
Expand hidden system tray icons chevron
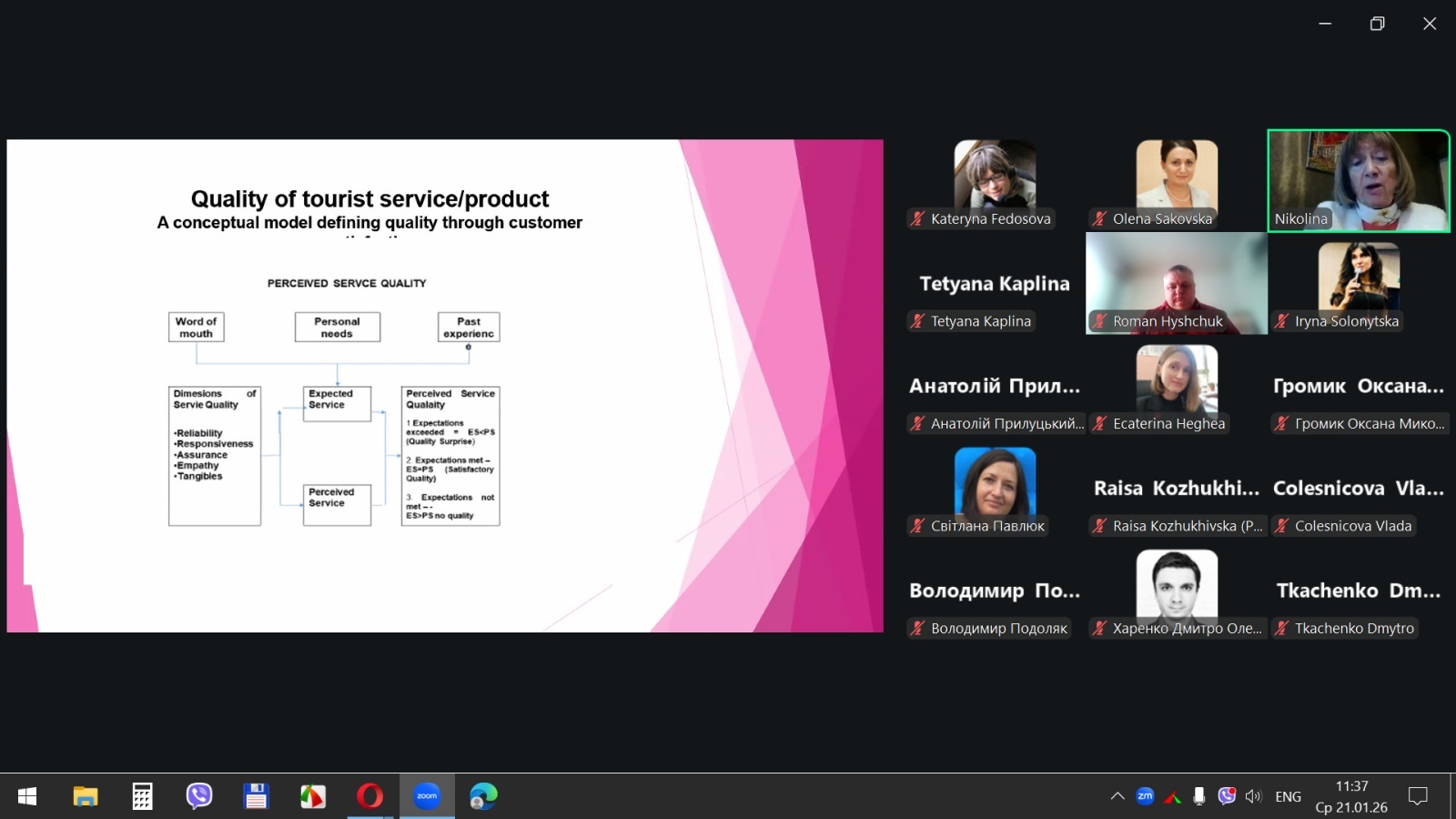click(1117, 796)
